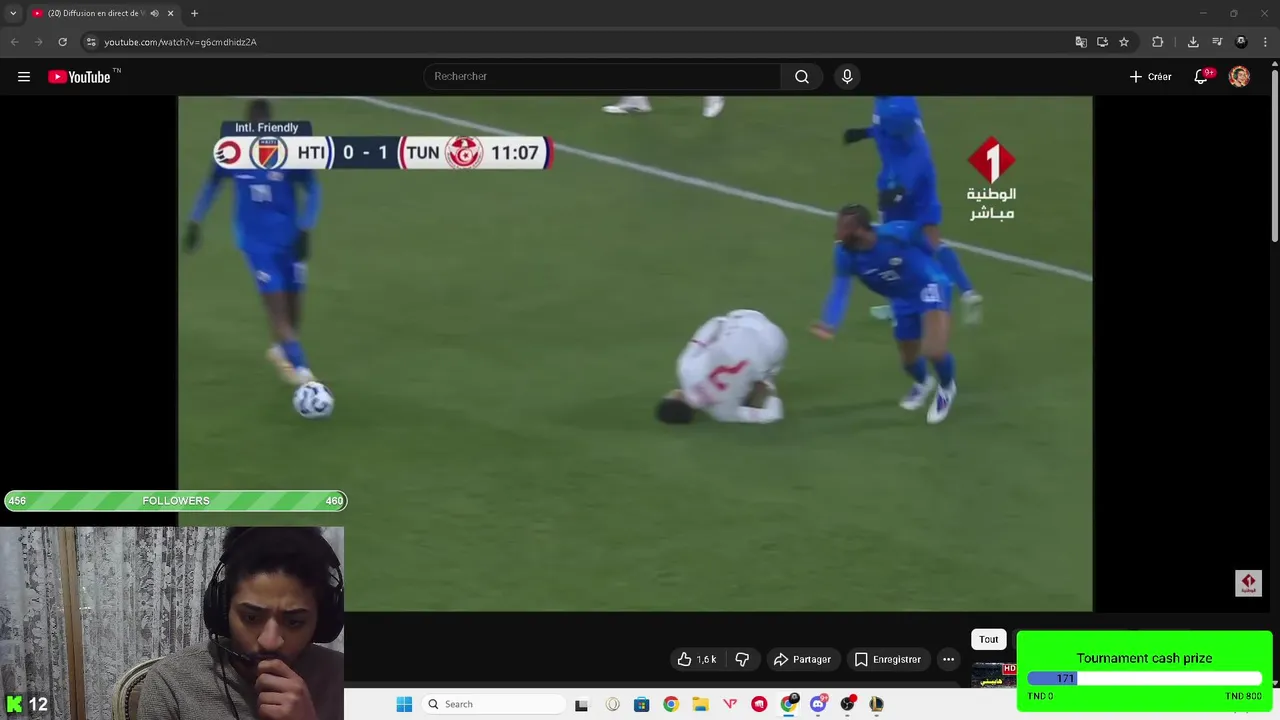Click the 1,6 k like count
This screenshot has width=1280, height=720.
(706, 659)
